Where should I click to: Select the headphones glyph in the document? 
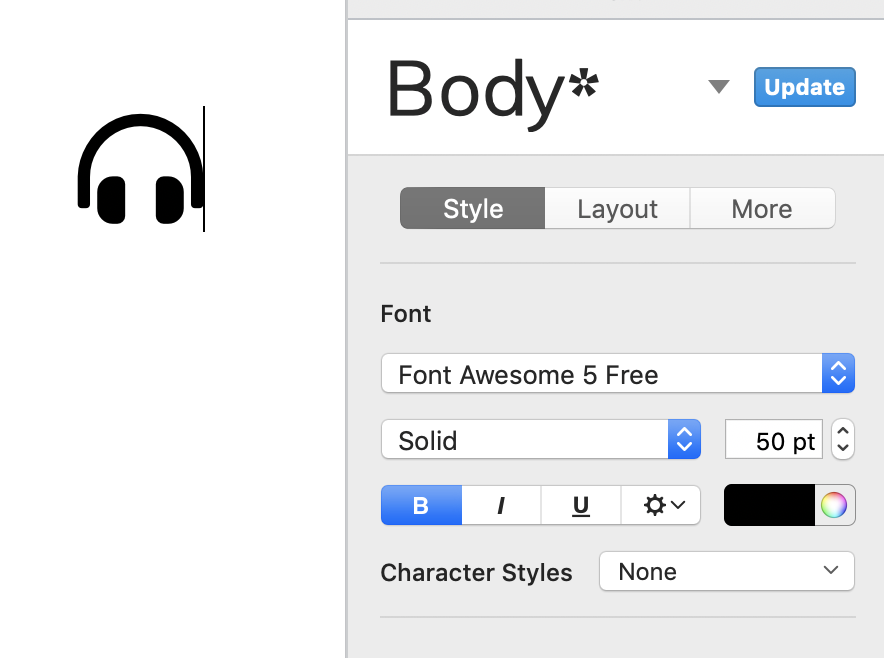click(140, 170)
